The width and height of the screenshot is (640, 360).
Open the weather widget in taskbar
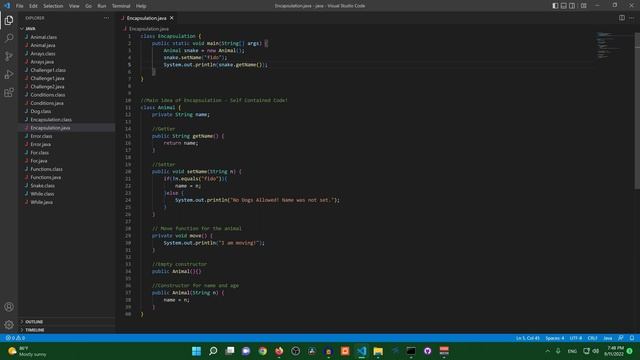click(x=27, y=351)
